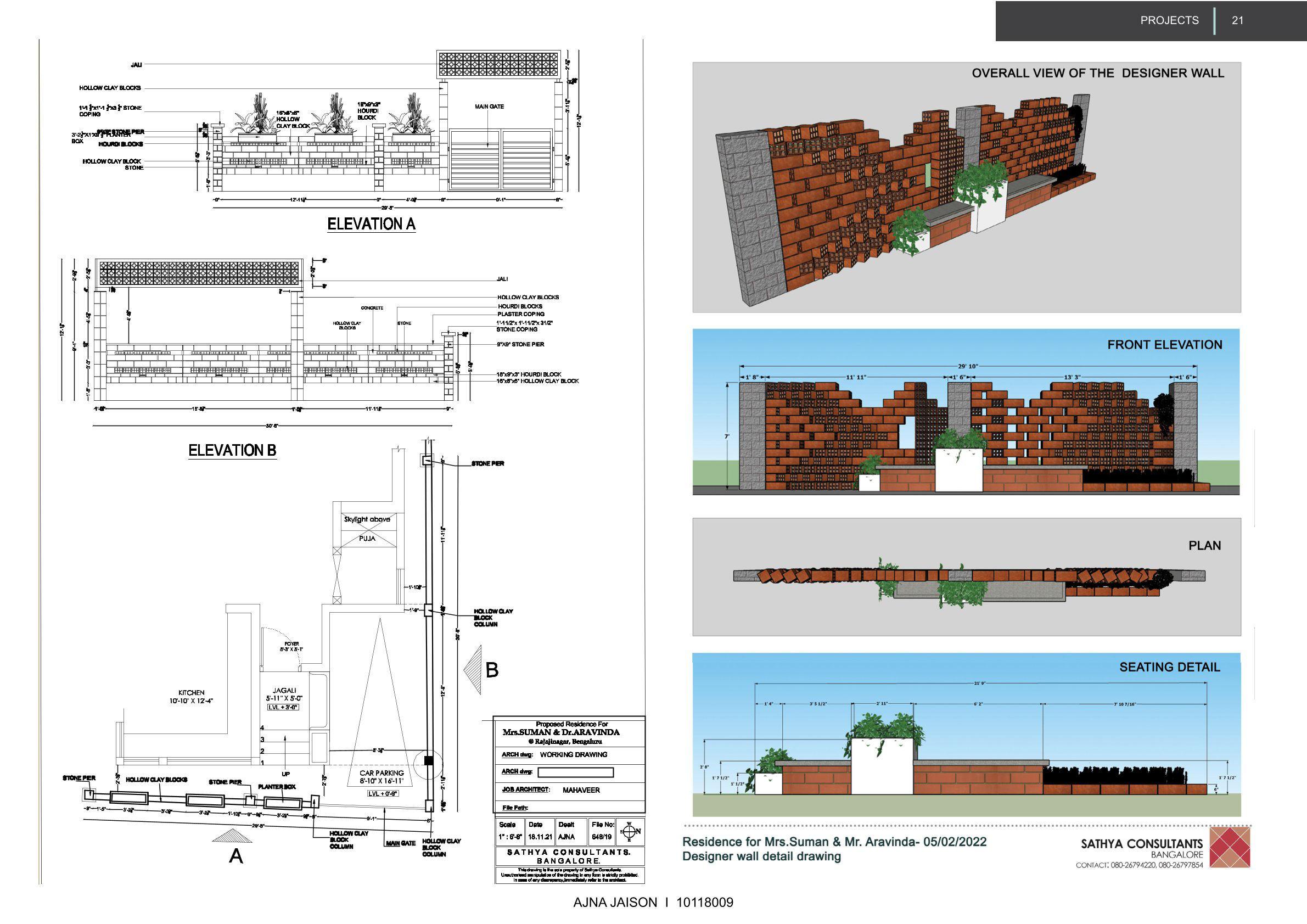
Task: Click the Seating Detail render image
Action: point(966,735)
